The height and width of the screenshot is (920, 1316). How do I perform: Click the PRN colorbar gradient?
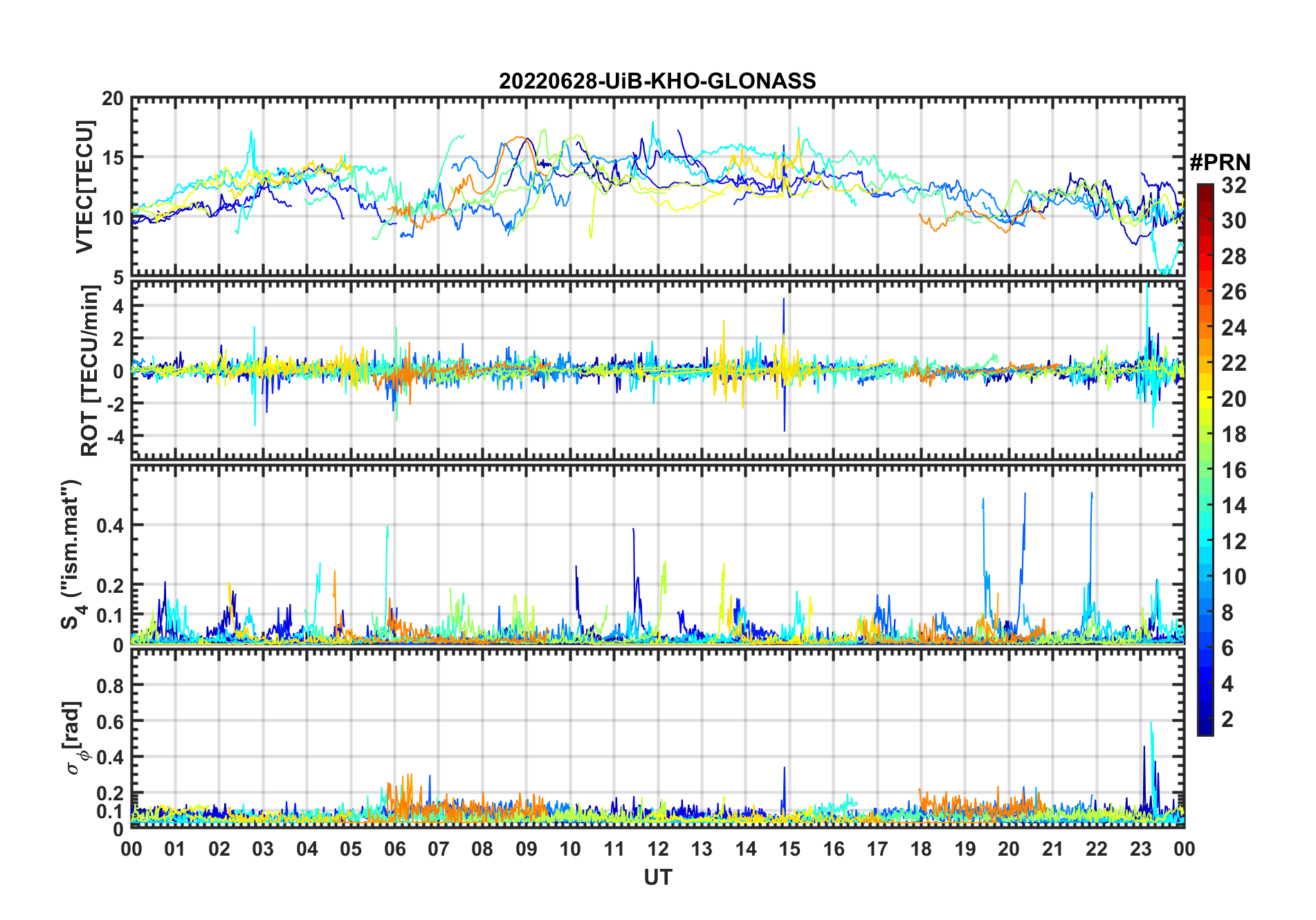[1205, 459]
